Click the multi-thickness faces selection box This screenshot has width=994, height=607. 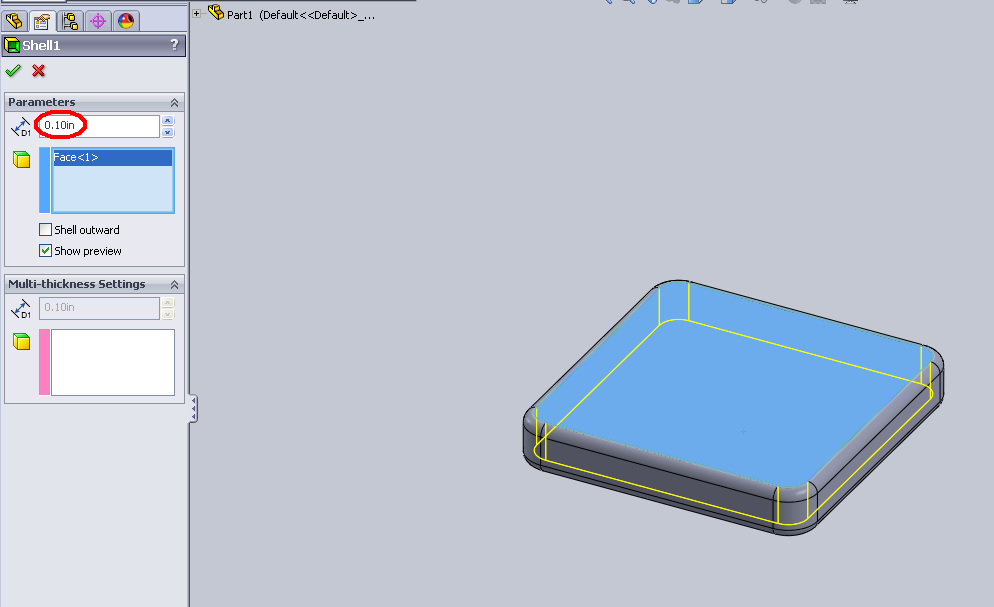click(x=113, y=362)
